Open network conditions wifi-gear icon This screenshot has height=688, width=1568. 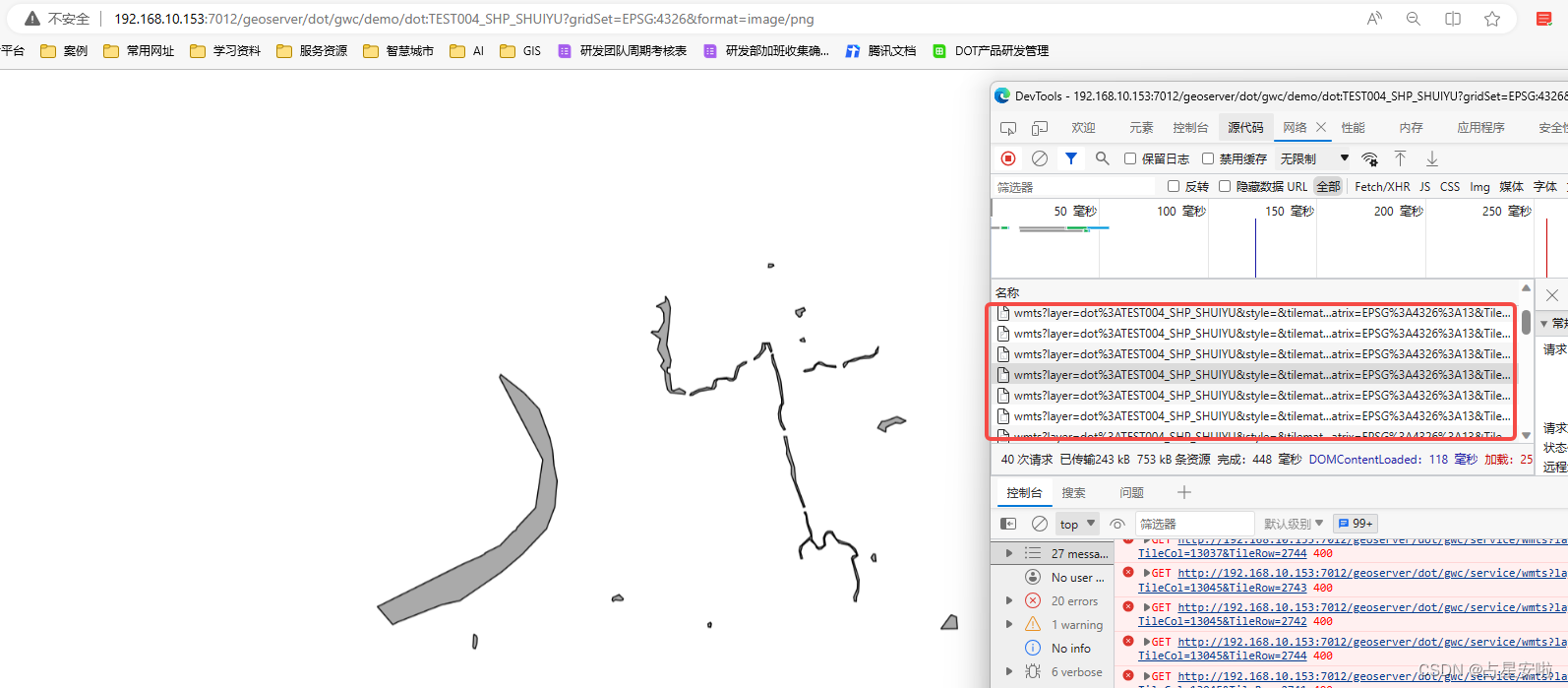point(1369,158)
